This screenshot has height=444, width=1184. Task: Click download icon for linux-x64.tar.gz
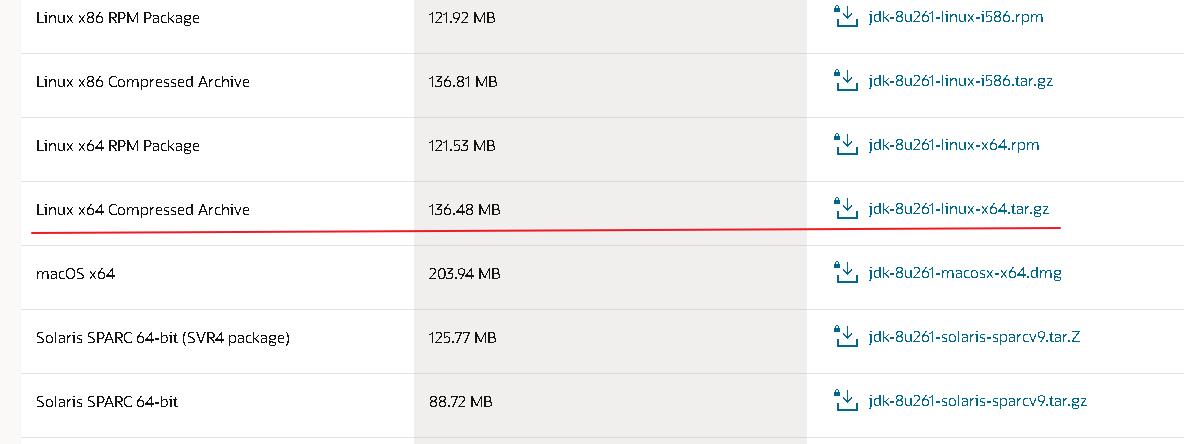tap(845, 208)
